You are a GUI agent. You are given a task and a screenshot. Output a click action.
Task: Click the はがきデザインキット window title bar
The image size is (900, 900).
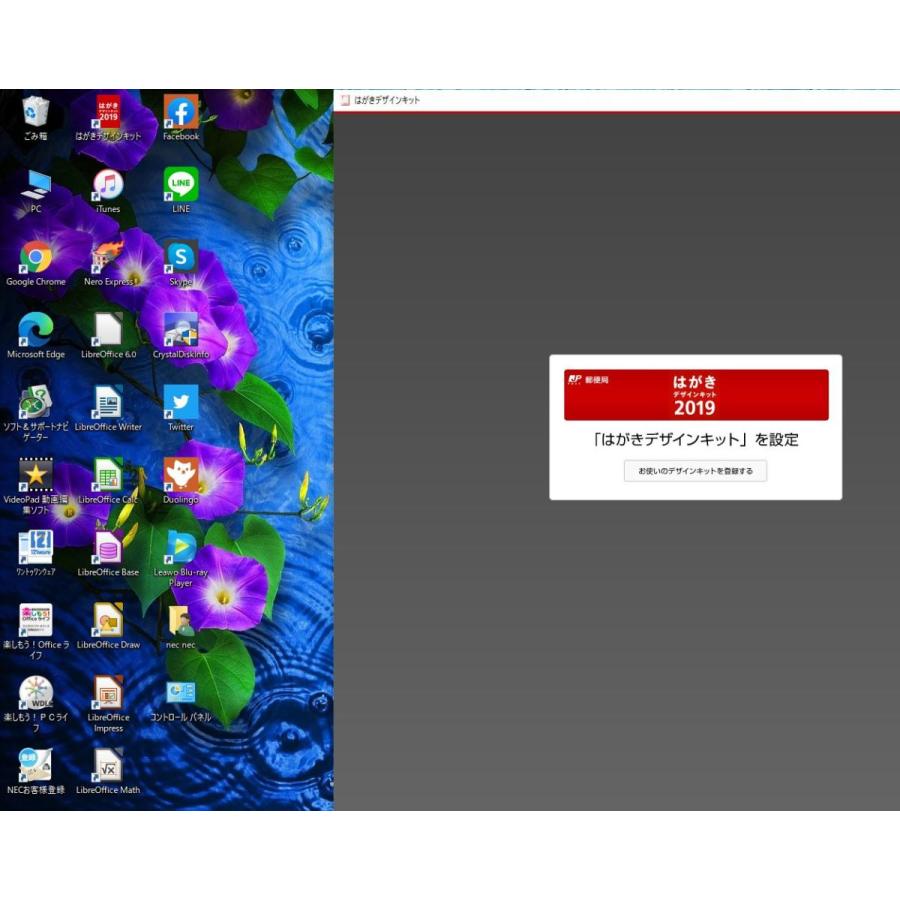pos(600,100)
